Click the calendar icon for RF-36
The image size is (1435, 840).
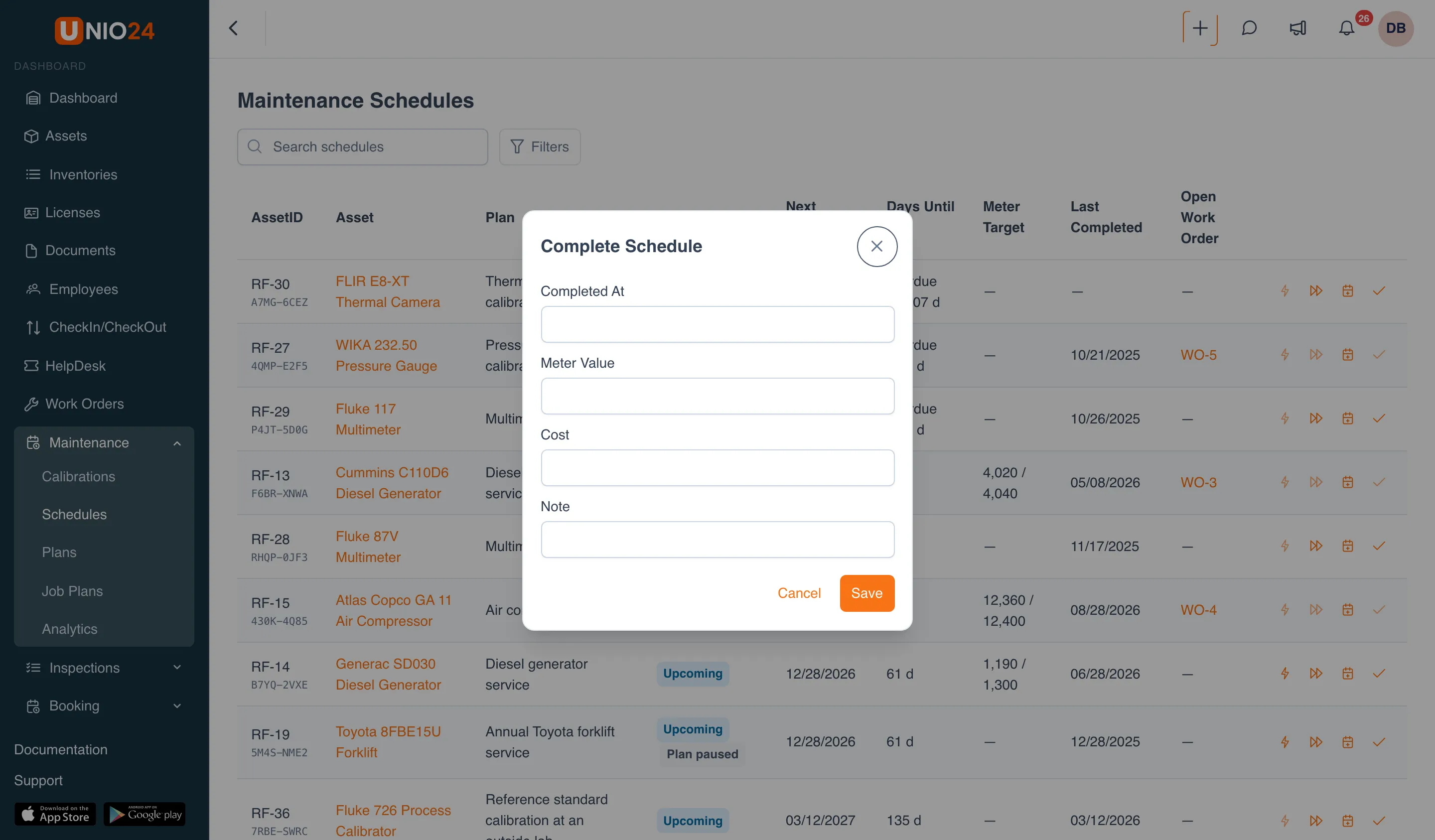tap(1347, 821)
